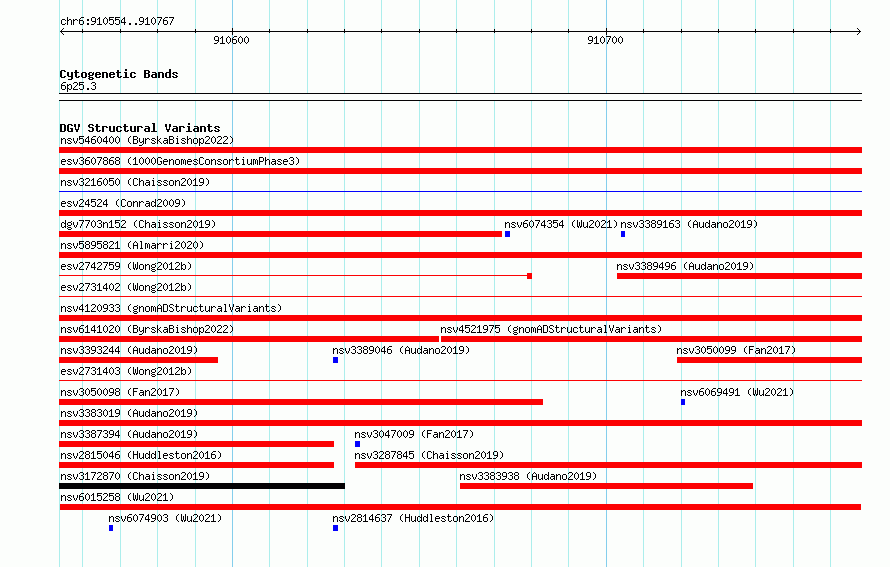The image size is (890, 567).
Task: Select nsv3216050 (Chaisson2019) label
Action: [x=135, y=182]
